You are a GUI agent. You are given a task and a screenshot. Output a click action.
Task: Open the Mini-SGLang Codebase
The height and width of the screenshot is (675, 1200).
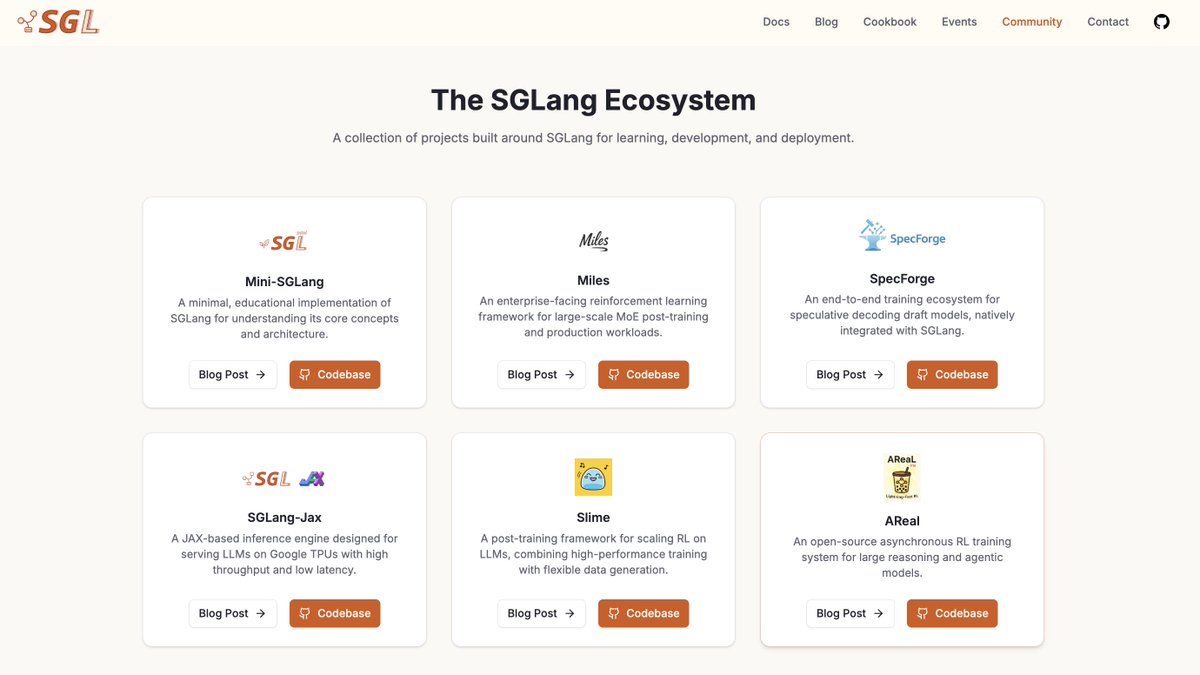[335, 374]
